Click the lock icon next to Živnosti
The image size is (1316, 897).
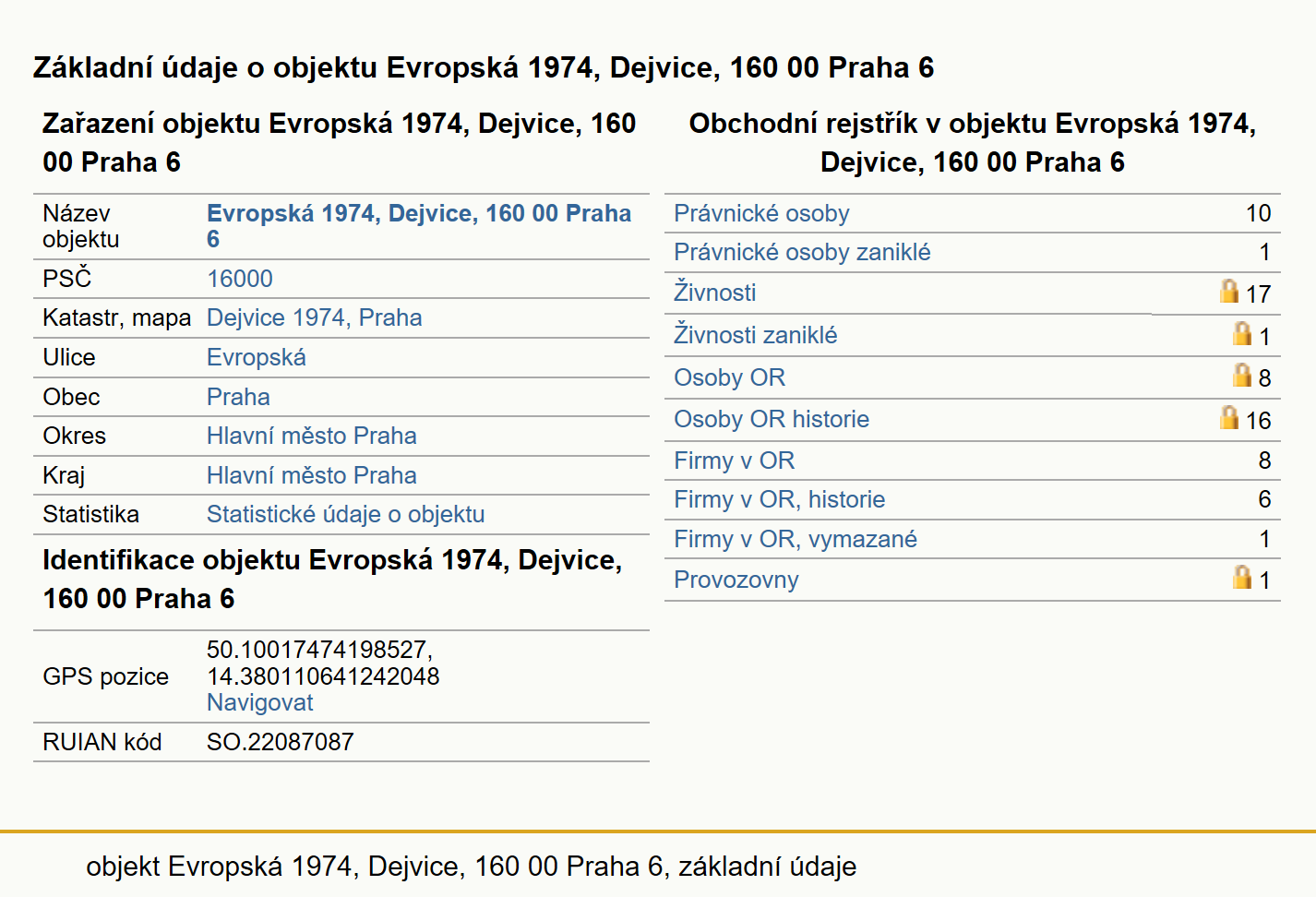click(x=1228, y=292)
